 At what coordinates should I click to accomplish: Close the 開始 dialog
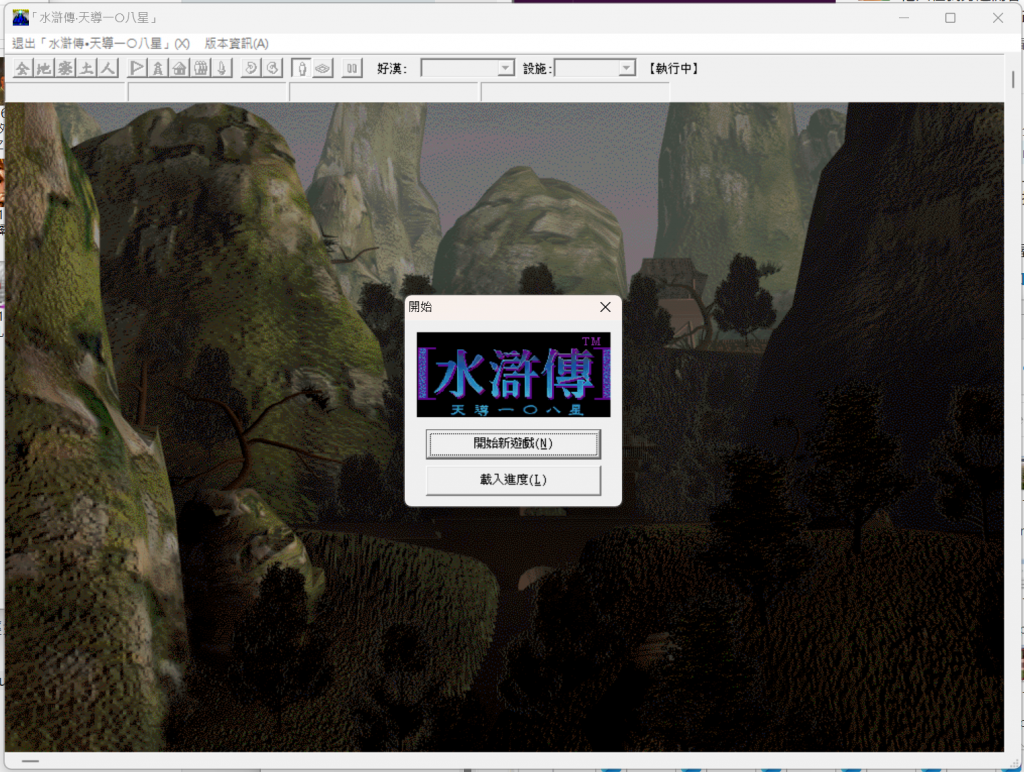[605, 307]
